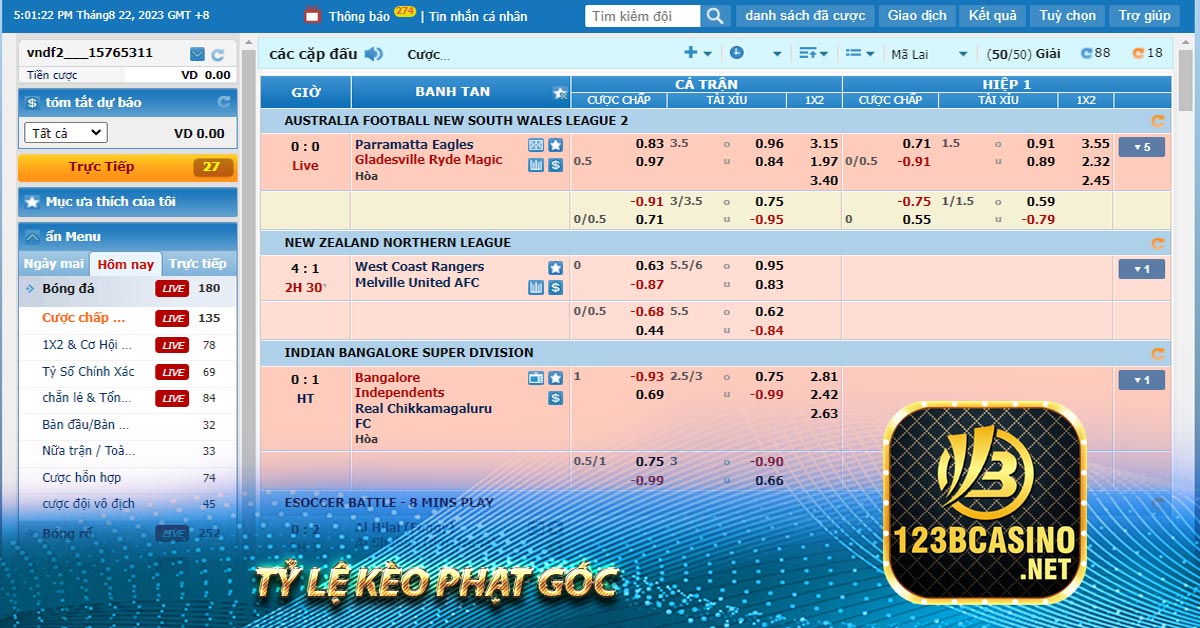Select Cược hỗn hợp menu item
Image resolution: width=1200 pixels, height=628 pixels.
tap(82, 478)
